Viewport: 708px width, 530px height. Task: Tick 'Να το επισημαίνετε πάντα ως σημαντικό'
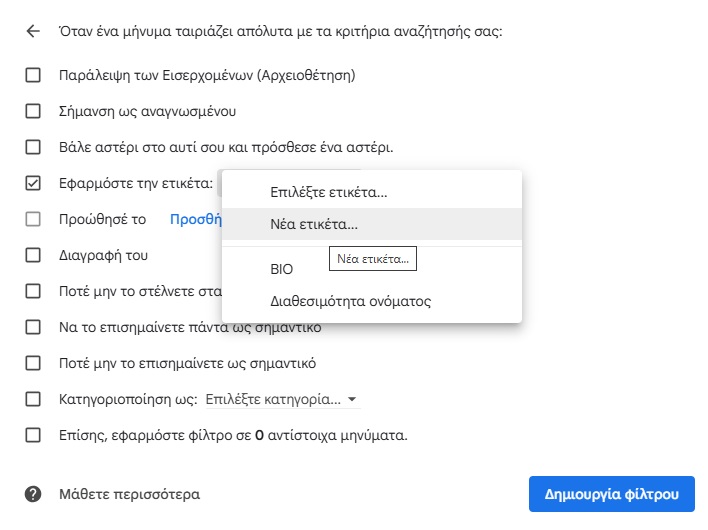(33, 327)
